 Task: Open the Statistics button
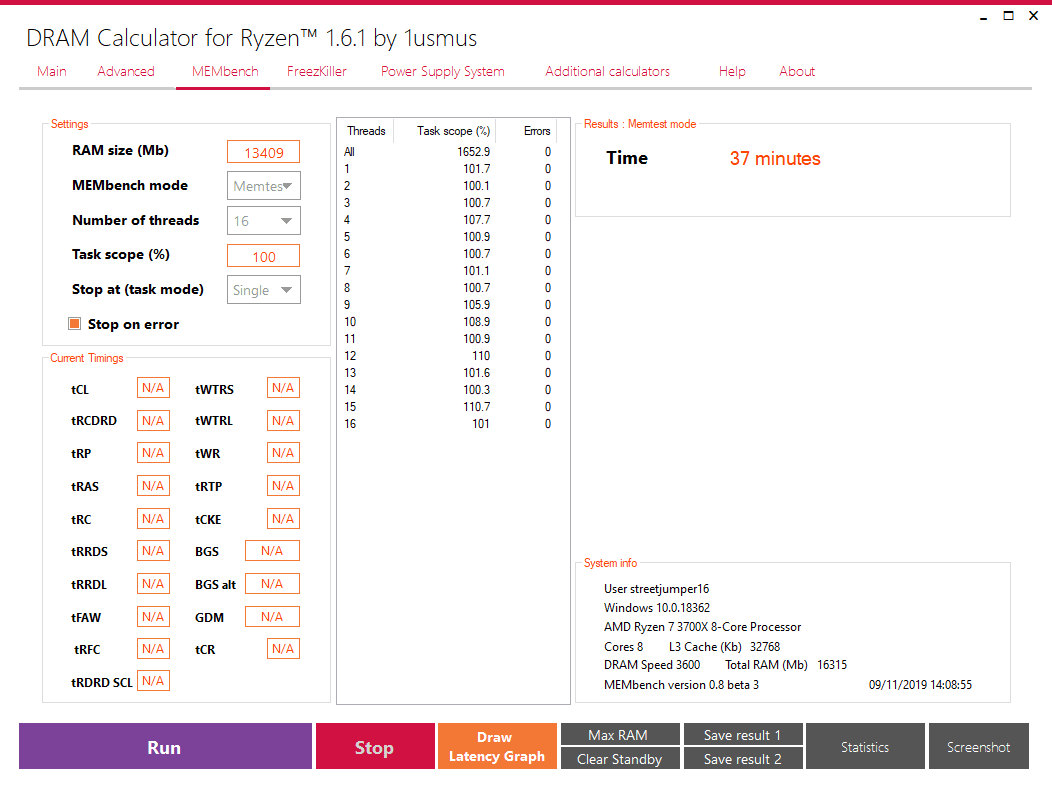(x=865, y=746)
